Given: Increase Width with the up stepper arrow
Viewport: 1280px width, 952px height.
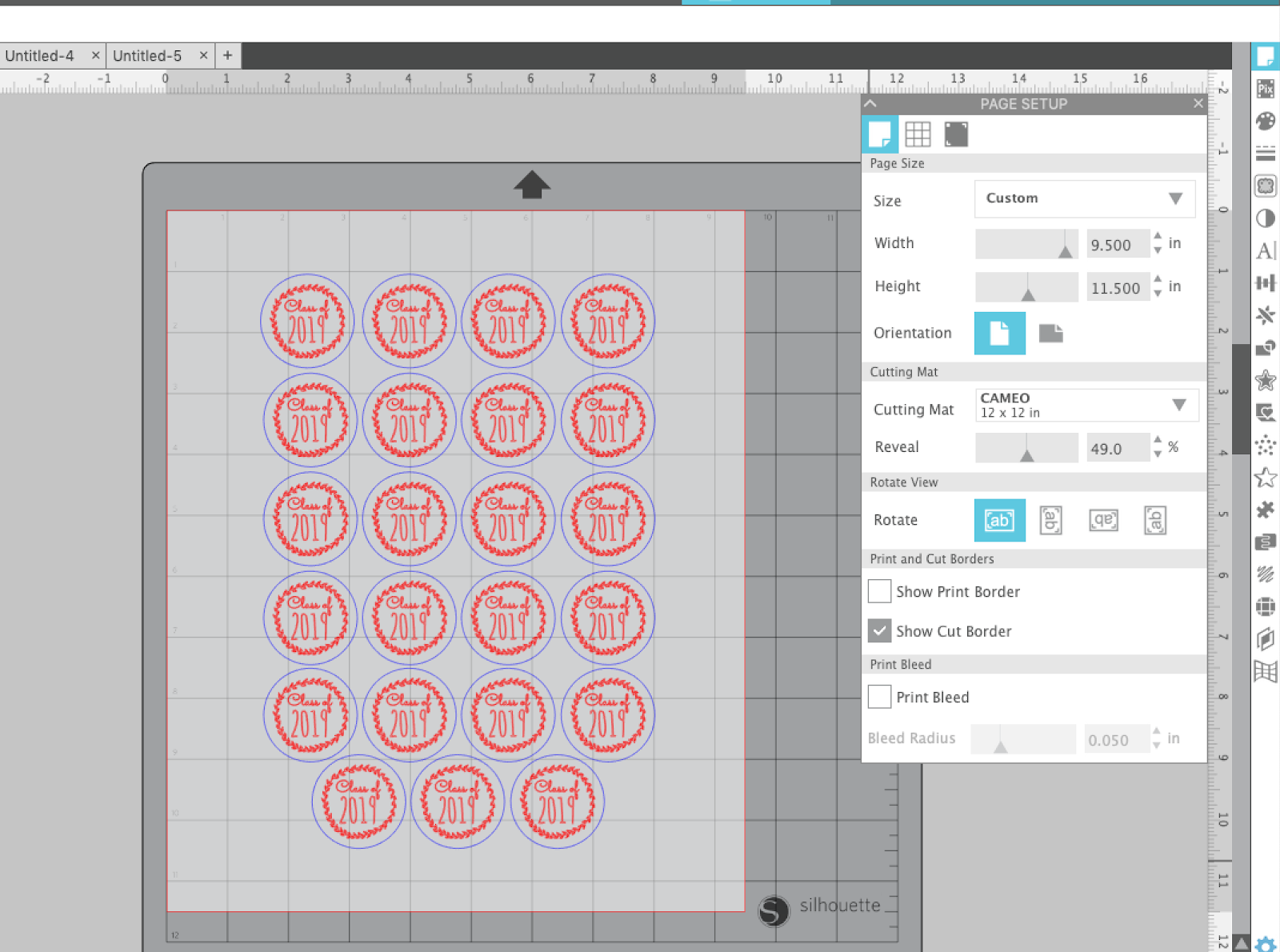Looking at the screenshot, I should [x=1158, y=236].
